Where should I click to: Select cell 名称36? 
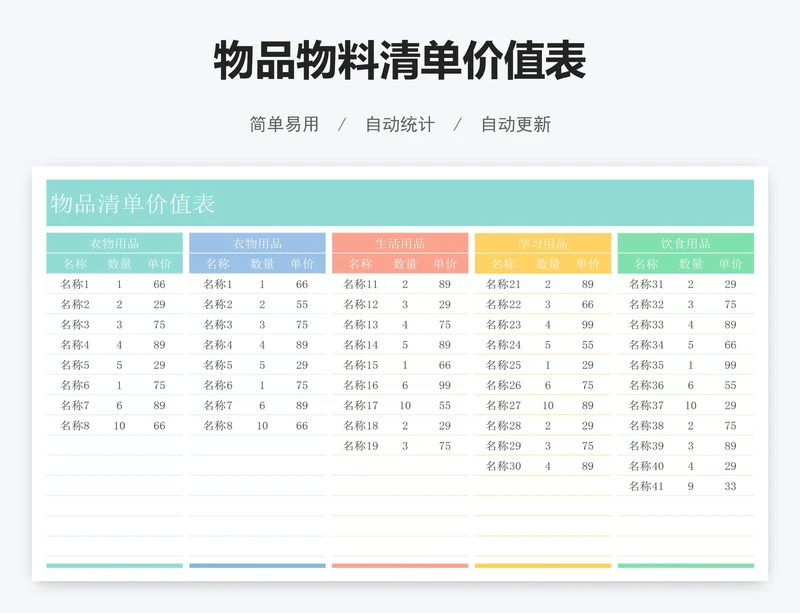646,385
